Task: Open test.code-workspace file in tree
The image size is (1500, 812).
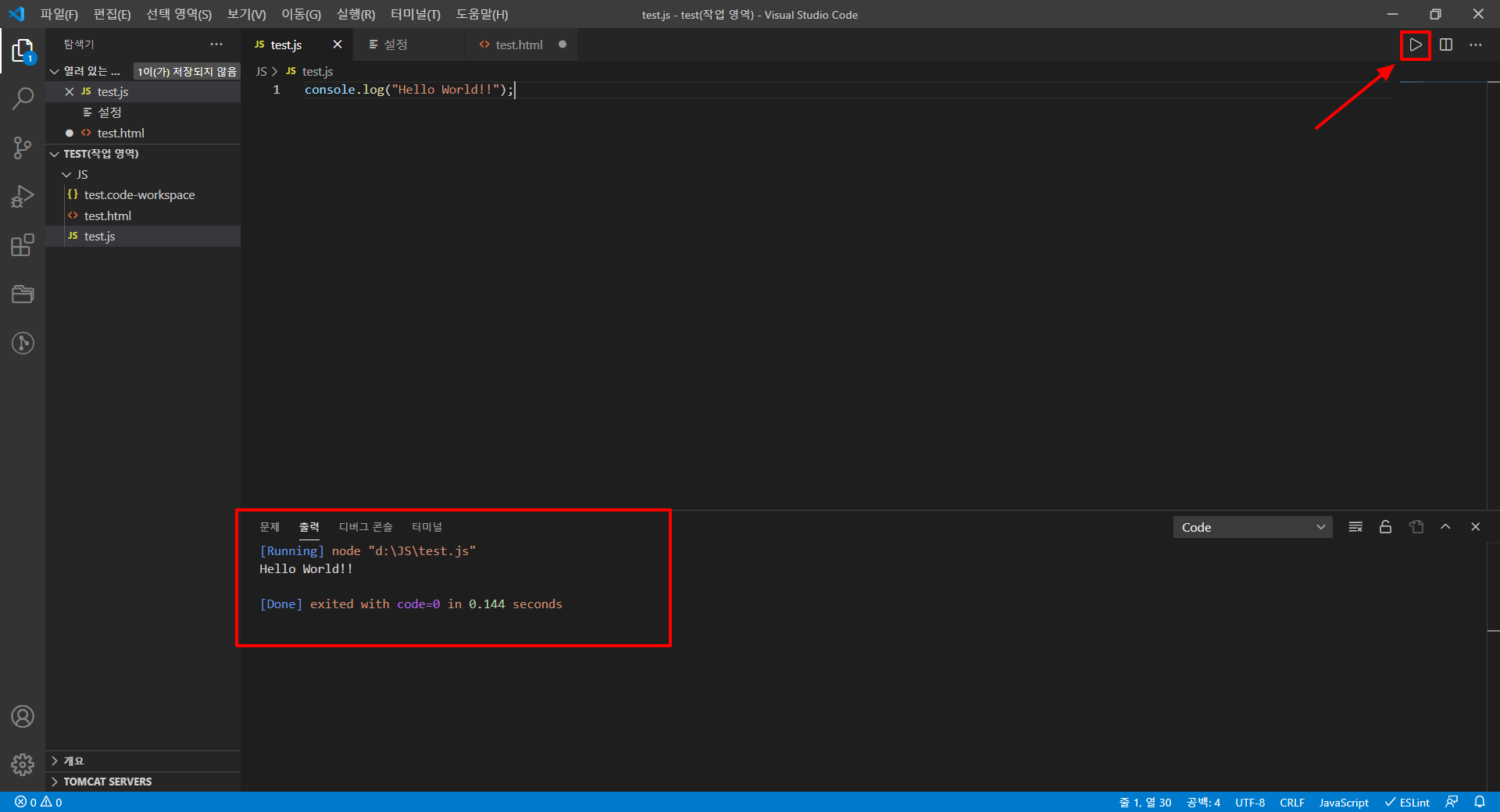Action: 143,194
